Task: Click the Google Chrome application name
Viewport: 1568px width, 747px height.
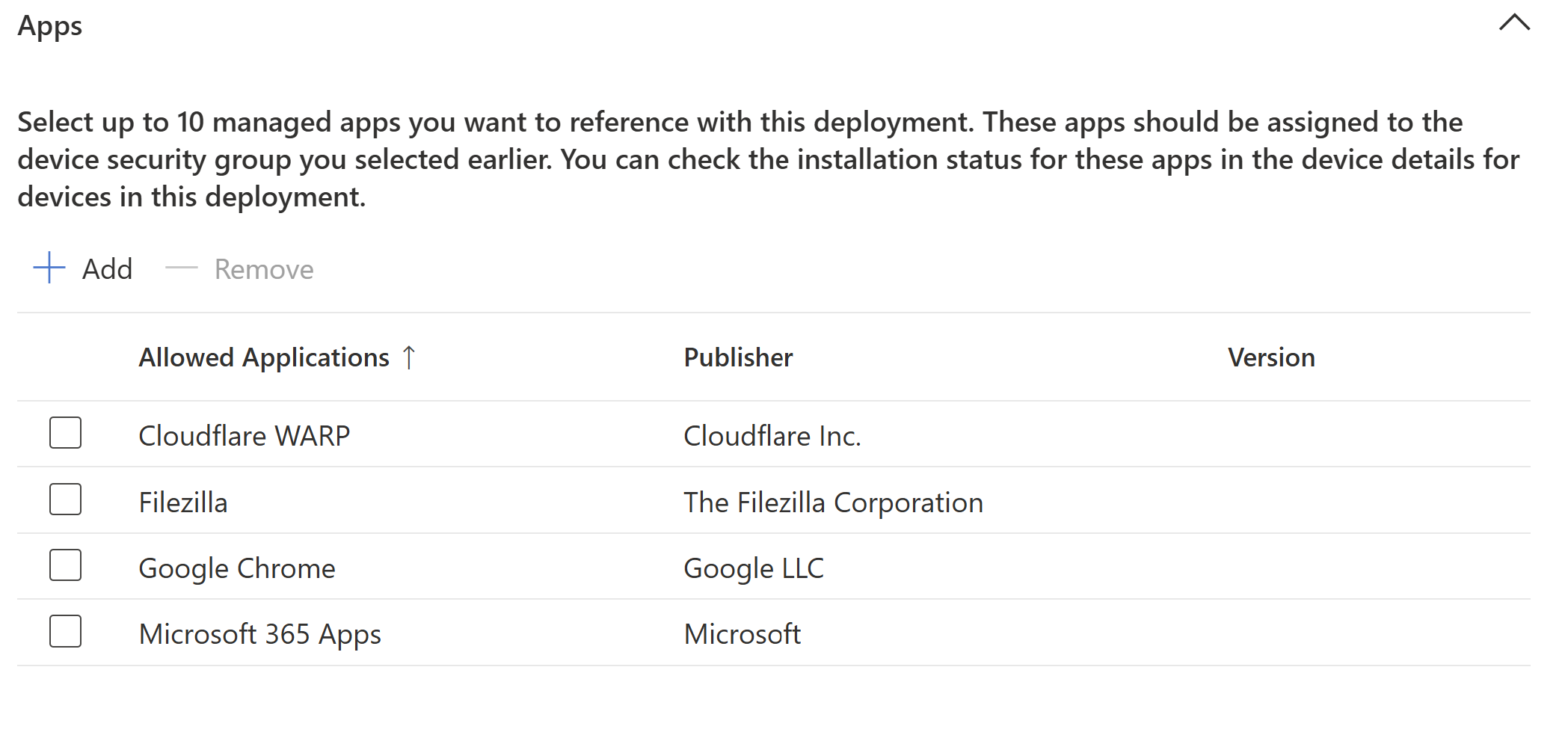Action: click(237, 568)
